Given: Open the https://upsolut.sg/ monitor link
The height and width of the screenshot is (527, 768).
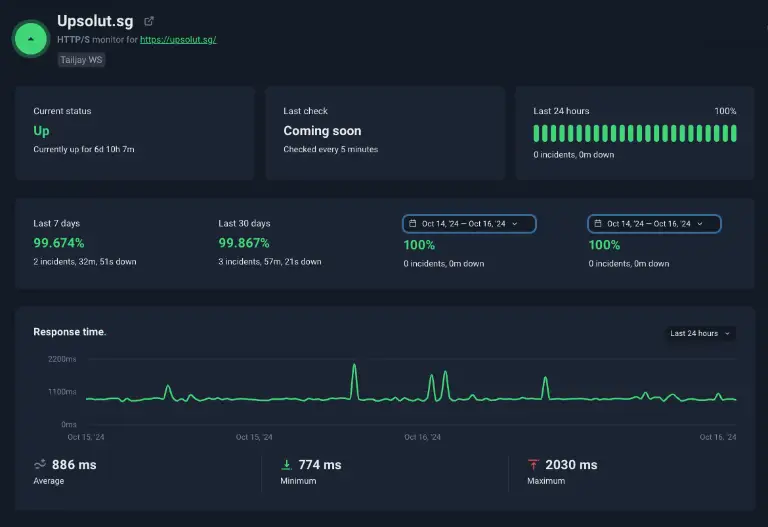Looking at the screenshot, I should 178,40.
